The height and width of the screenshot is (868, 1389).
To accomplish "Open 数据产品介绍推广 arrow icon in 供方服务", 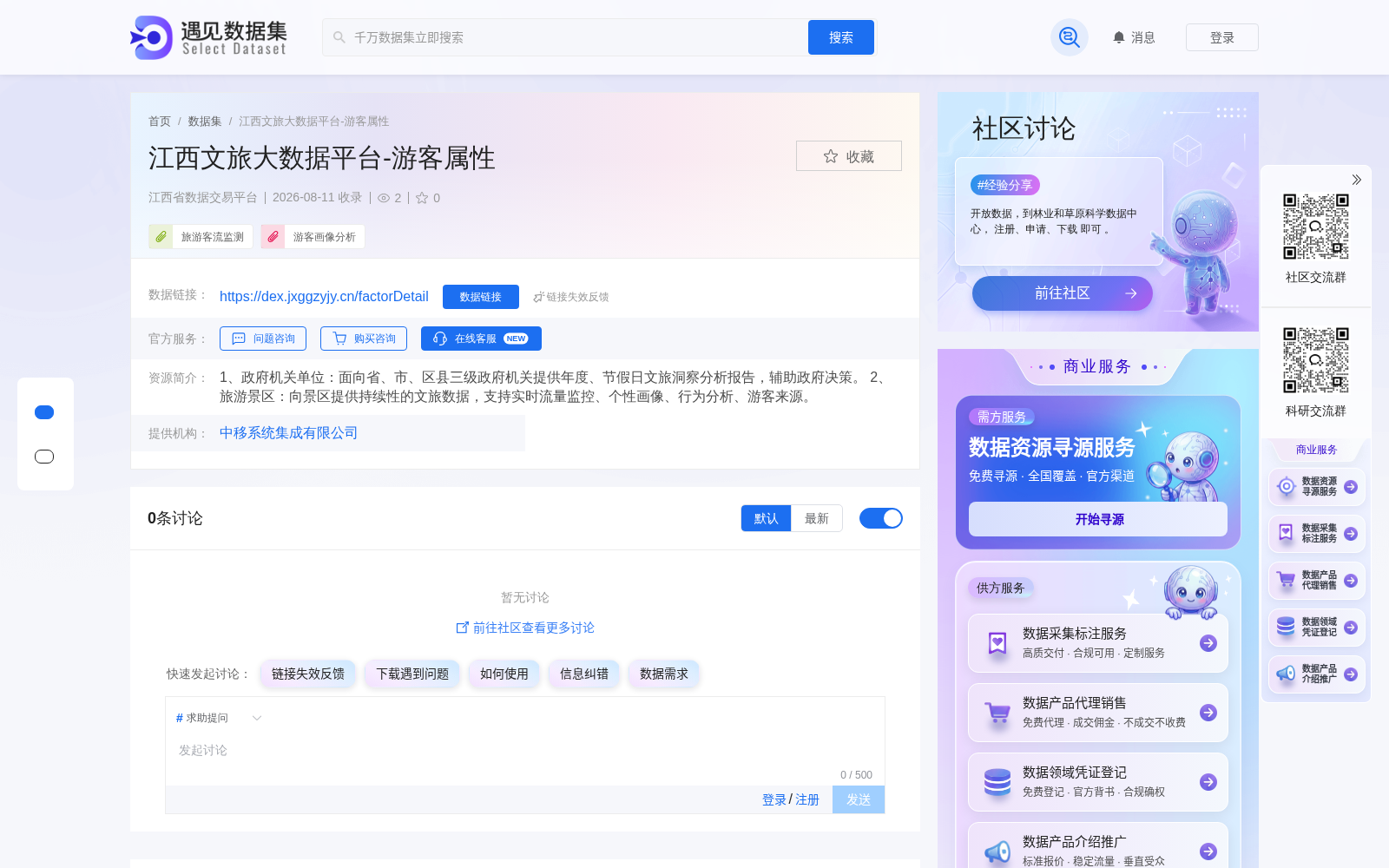I will (1208, 852).
